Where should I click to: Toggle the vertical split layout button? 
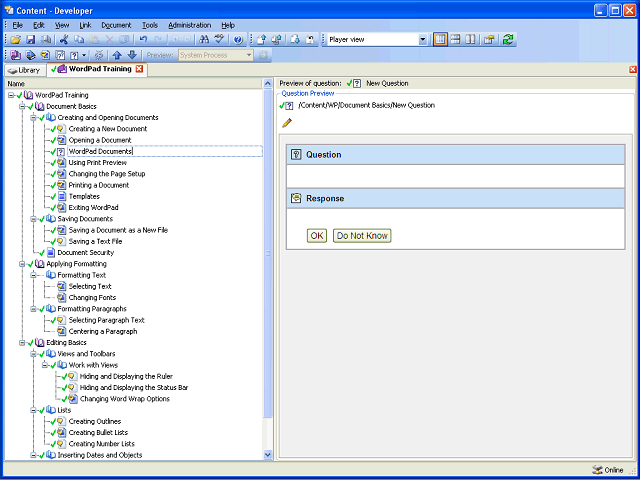tap(470, 40)
